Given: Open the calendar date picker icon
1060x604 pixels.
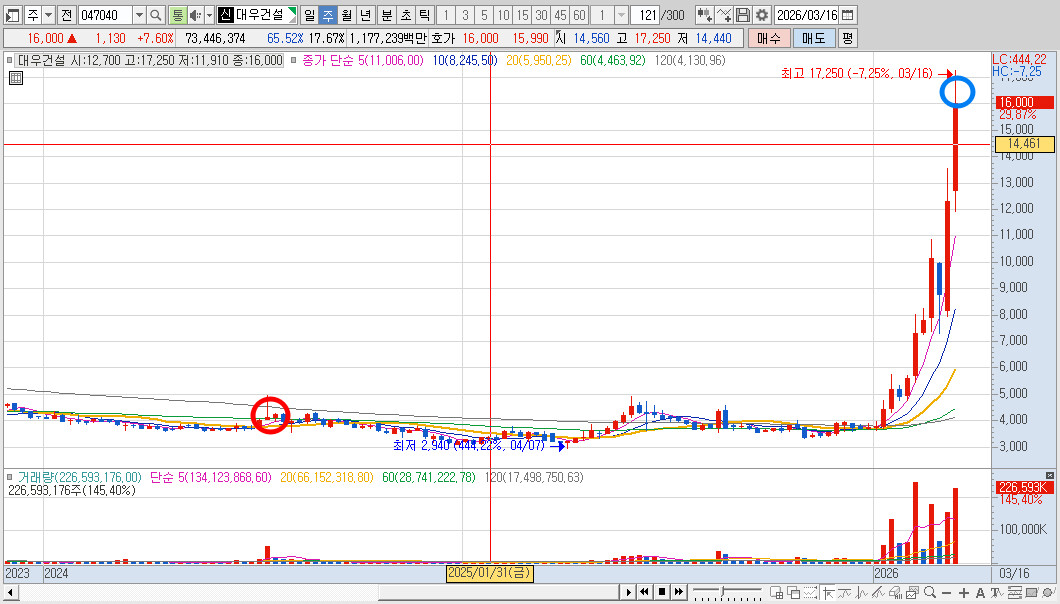Looking at the screenshot, I should [x=848, y=15].
